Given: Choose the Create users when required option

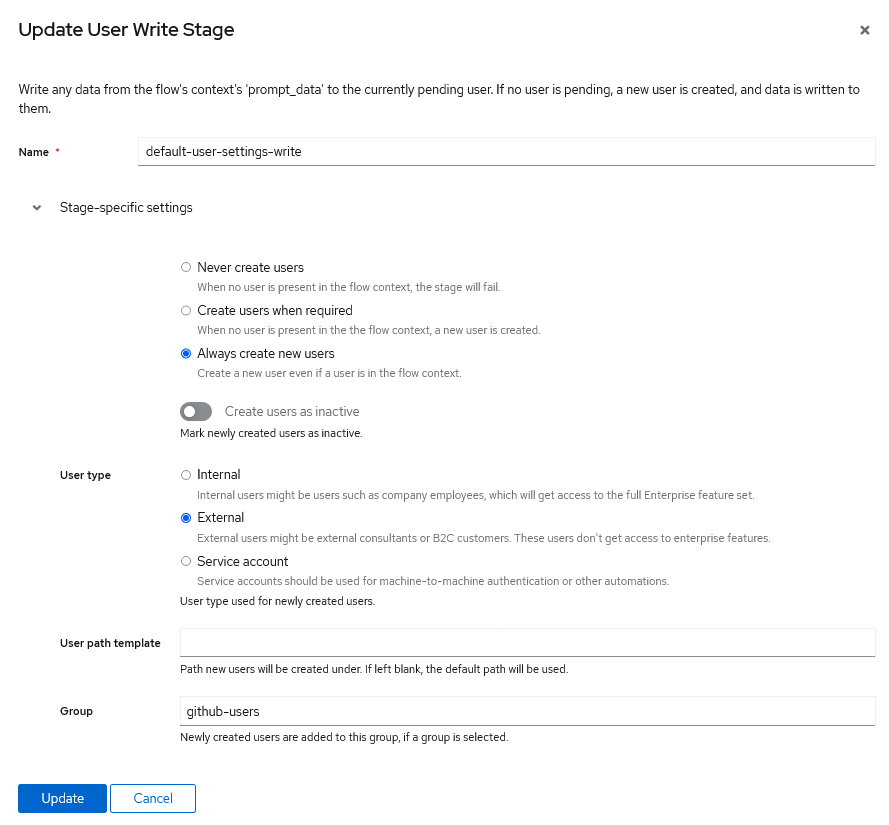Looking at the screenshot, I should tap(186, 311).
